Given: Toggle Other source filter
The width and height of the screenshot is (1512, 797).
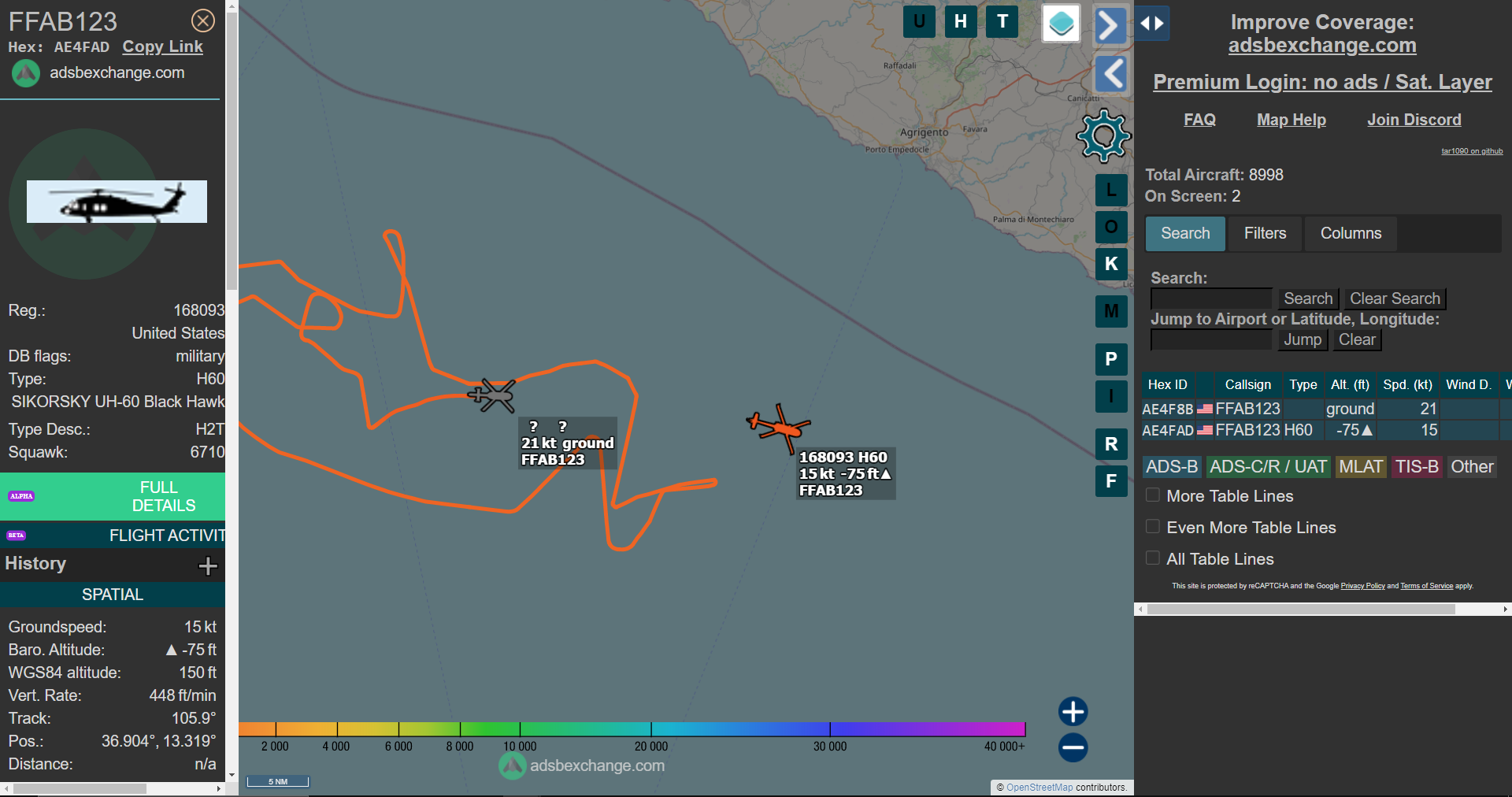Looking at the screenshot, I should point(1472,467).
